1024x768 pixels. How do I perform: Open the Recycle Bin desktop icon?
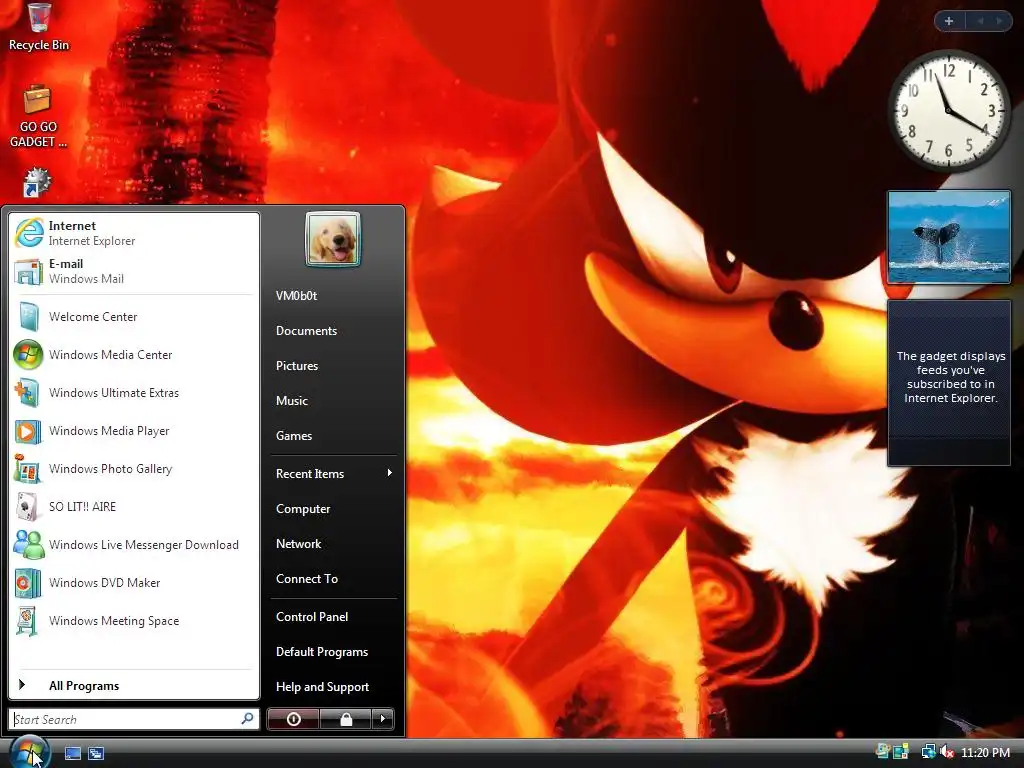[39, 26]
